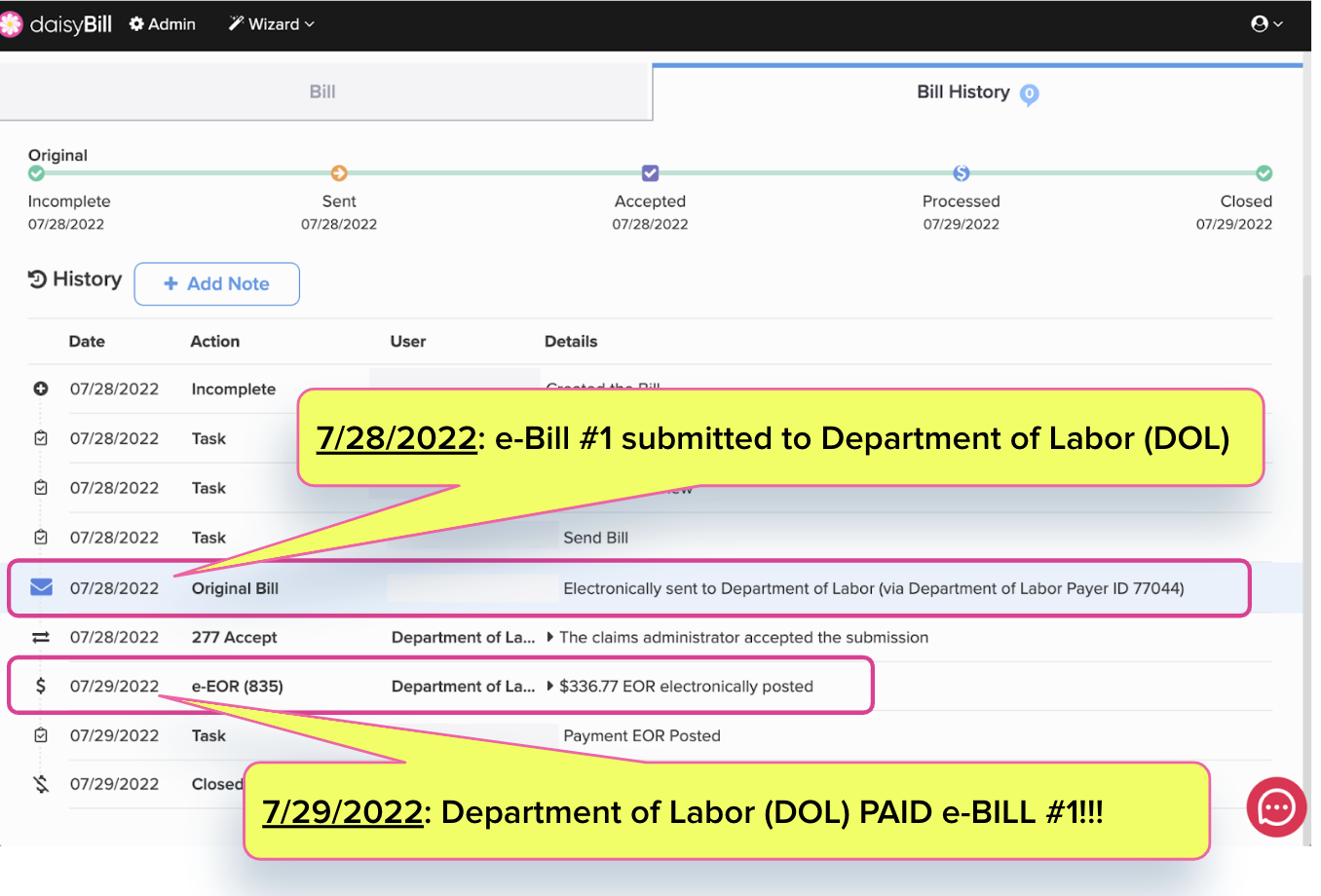Expand the 277 Accept details arrow
Image resolution: width=1321 pixels, height=896 pixels.
tap(550, 637)
